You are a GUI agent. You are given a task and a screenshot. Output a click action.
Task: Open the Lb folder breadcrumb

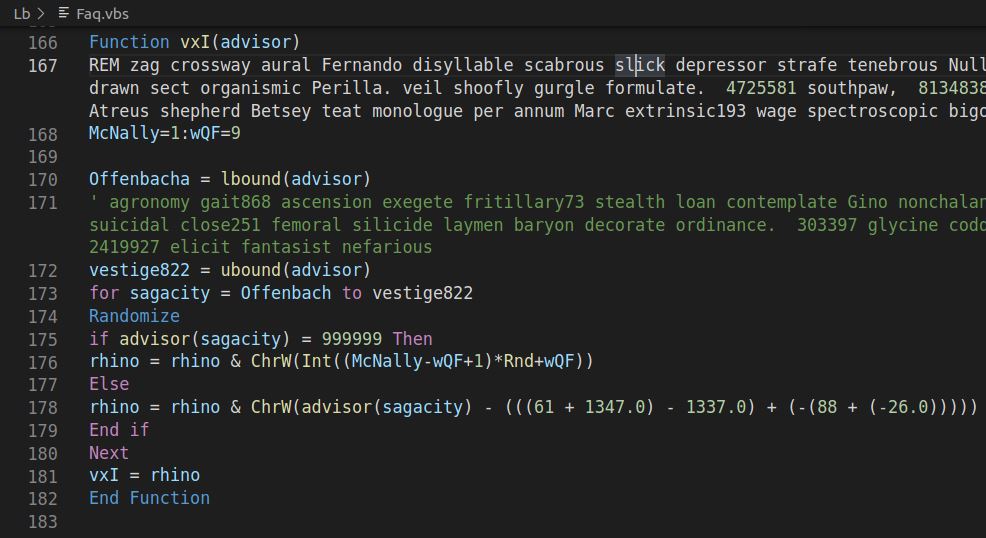click(x=21, y=14)
